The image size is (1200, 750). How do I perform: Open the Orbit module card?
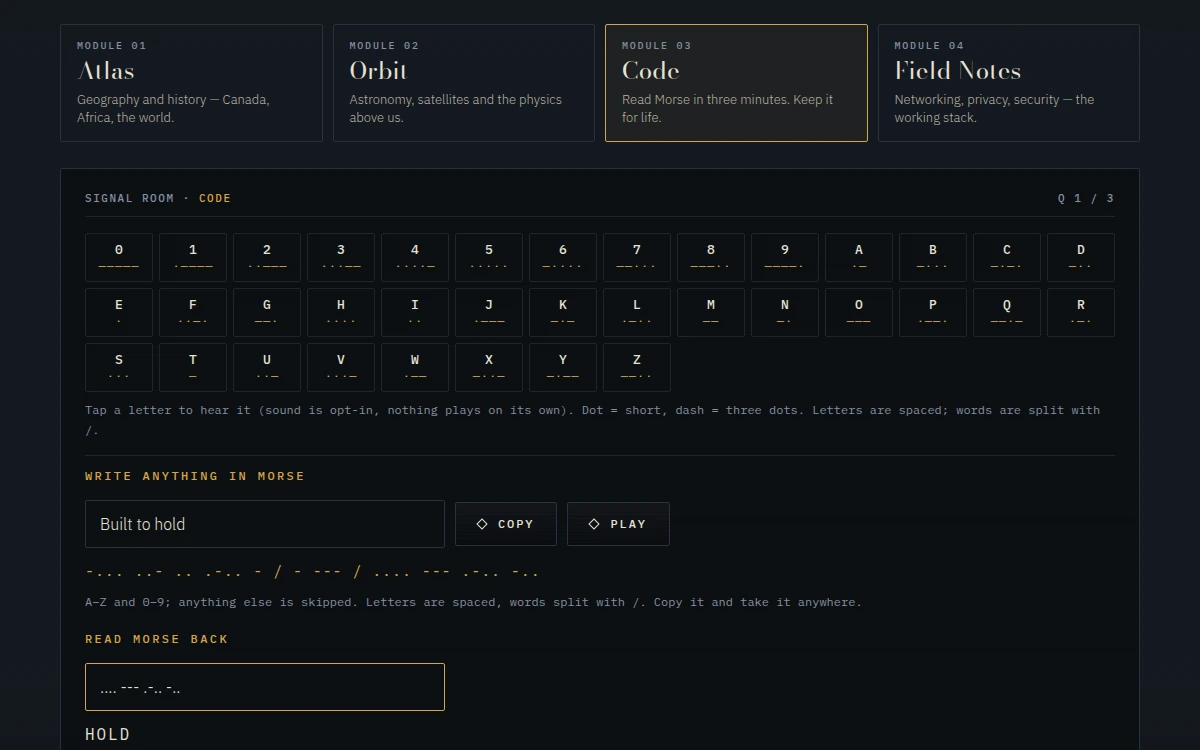464,83
